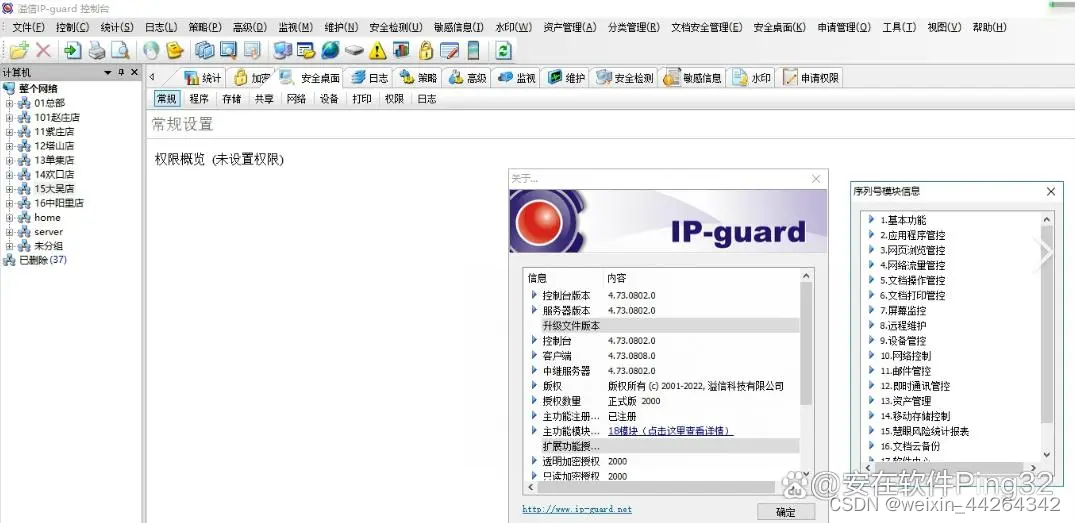The width and height of the screenshot is (1075, 523).
Task: Click the red X delete toolbar icon
Action: pos(43,50)
